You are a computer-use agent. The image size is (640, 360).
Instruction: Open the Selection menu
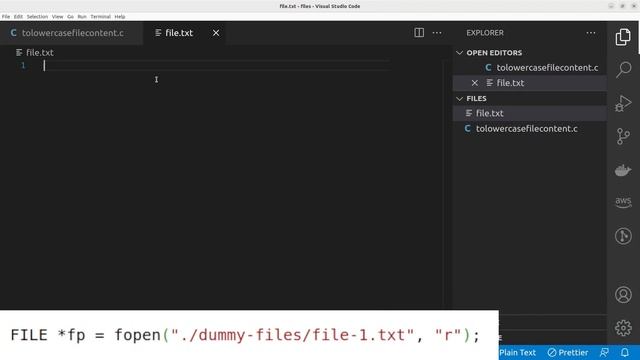(x=37, y=17)
